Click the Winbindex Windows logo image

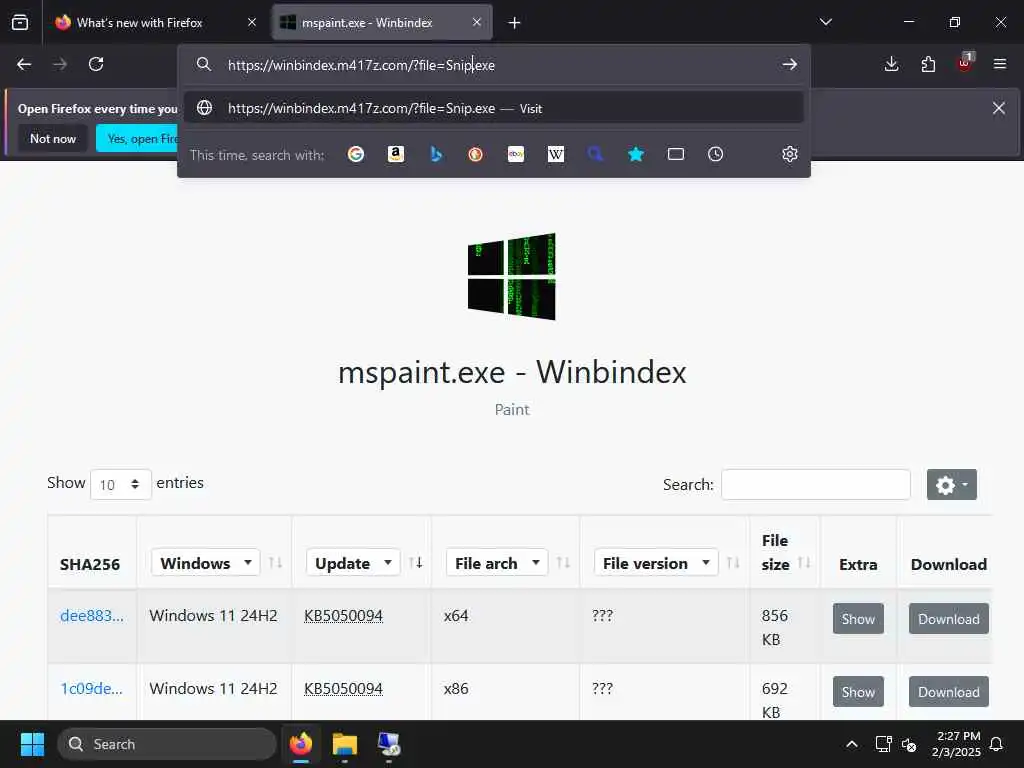coord(512,277)
